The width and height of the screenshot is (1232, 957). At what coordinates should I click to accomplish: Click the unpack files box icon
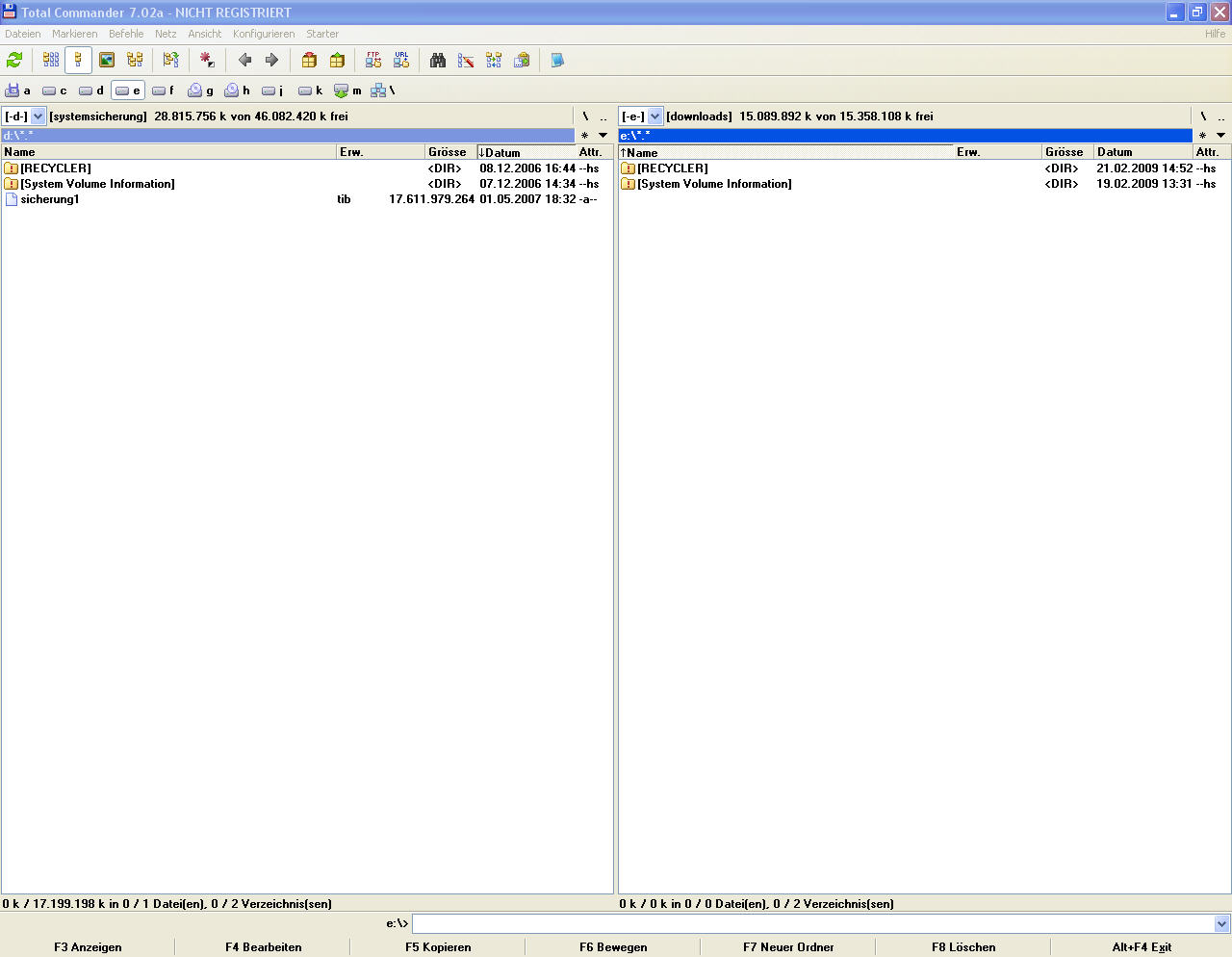[337, 60]
